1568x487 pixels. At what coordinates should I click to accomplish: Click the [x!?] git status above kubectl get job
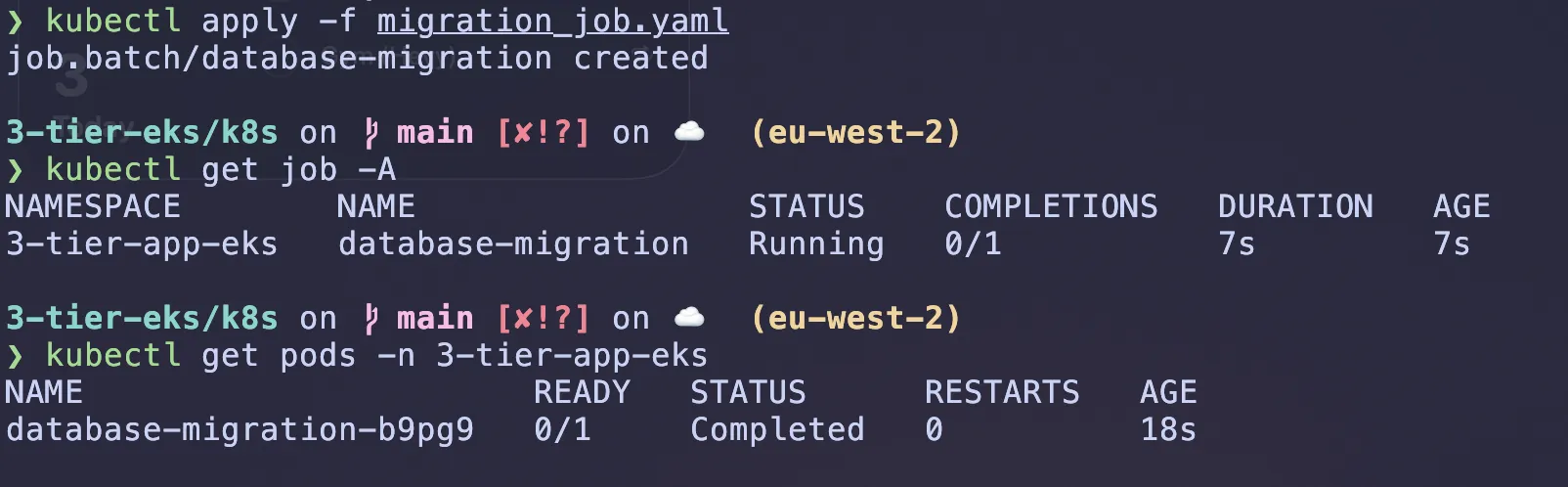pos(543,132)
